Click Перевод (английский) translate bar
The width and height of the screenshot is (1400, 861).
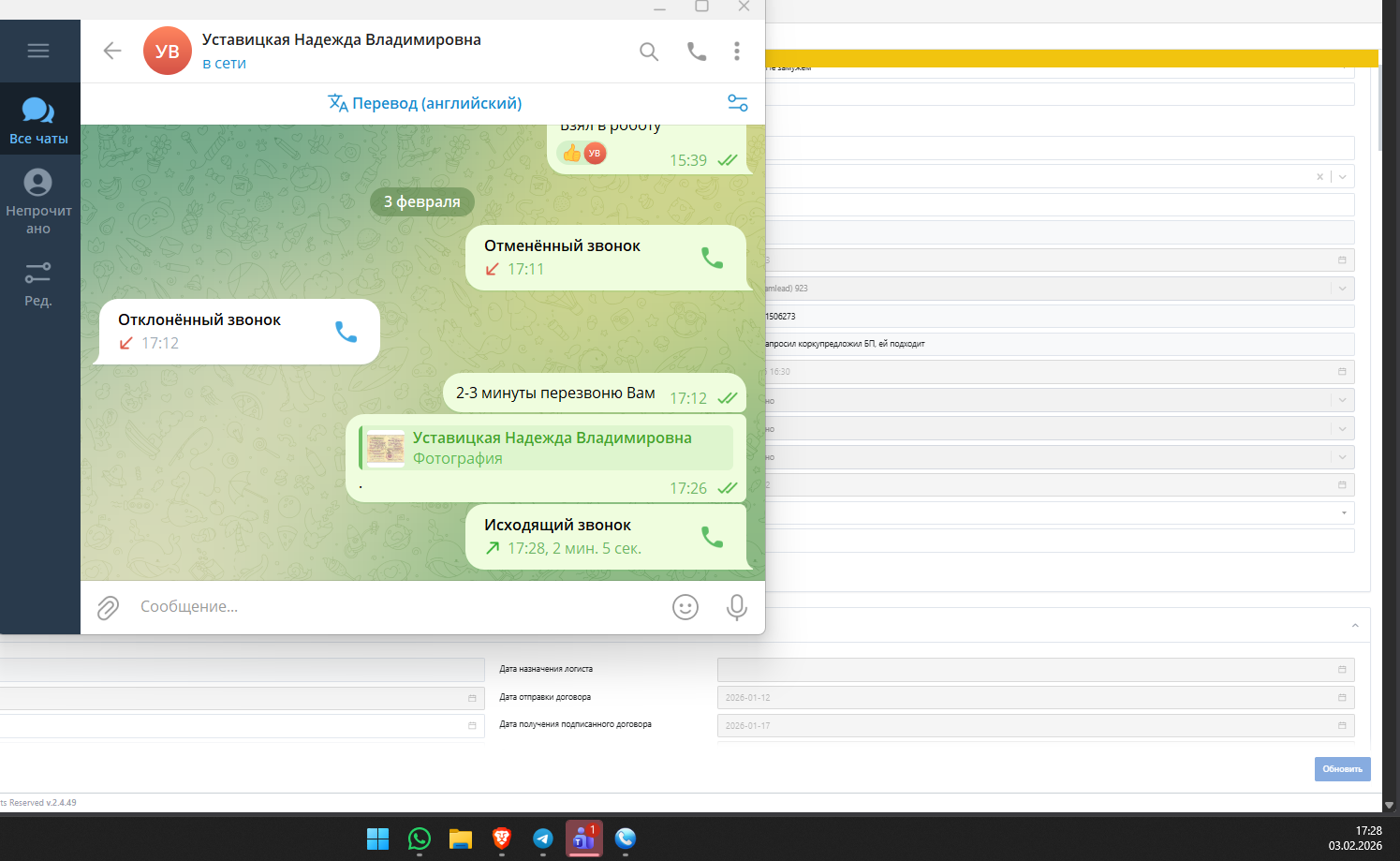pos(425,103)
